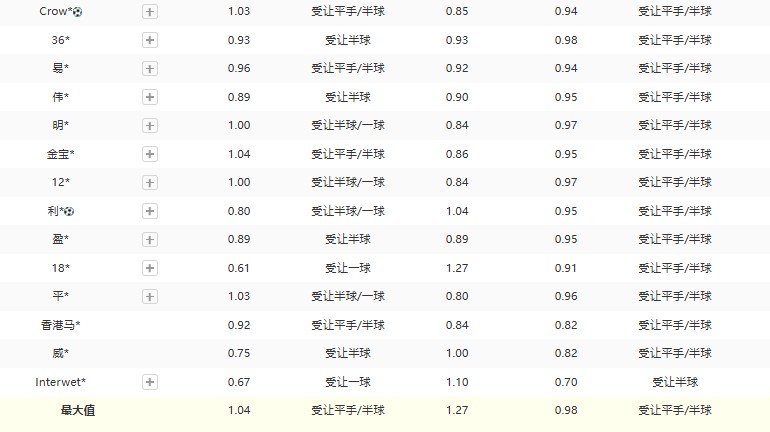Screen dimensions: 770x432
Task: Click the plus icon for 36*
Action: tap(150, 40)
